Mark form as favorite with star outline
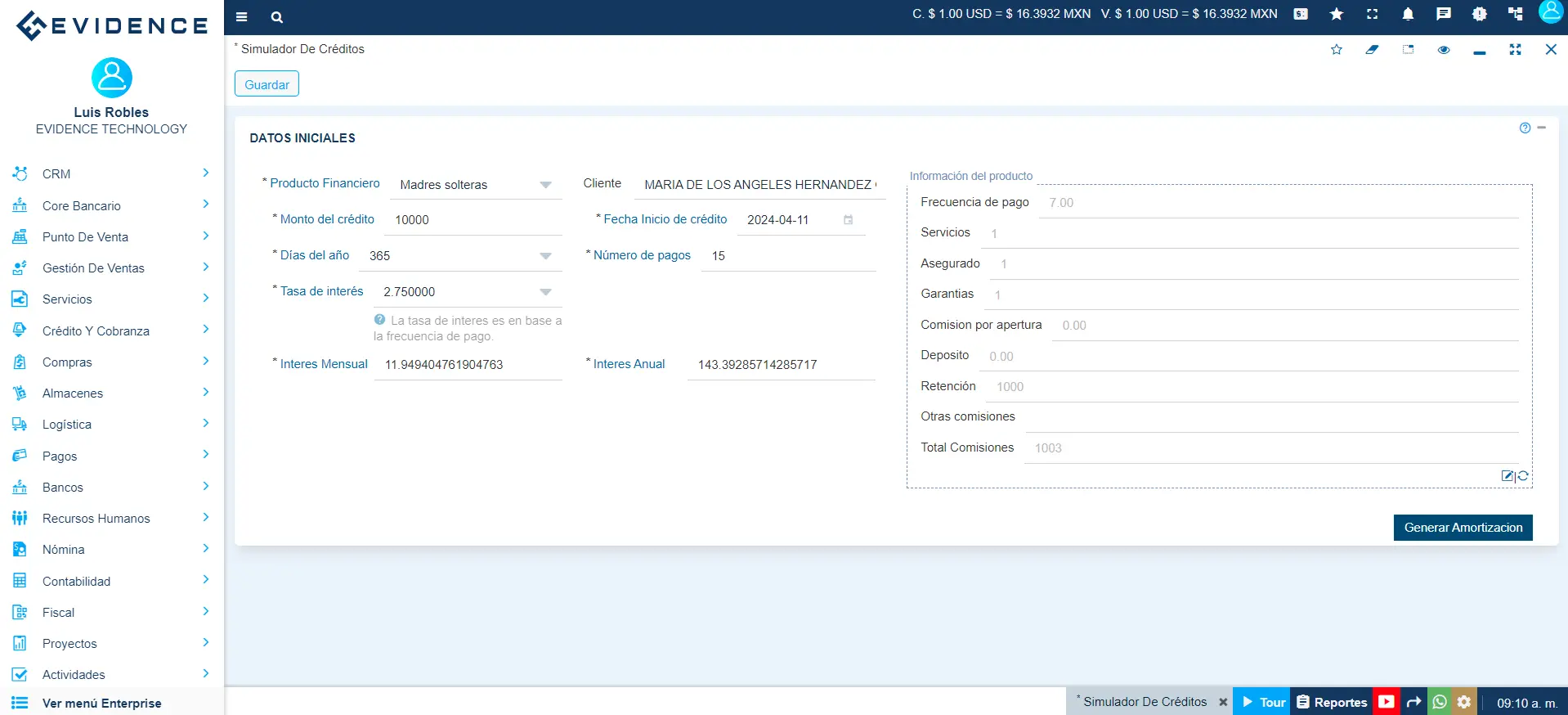 [1337, 50]
